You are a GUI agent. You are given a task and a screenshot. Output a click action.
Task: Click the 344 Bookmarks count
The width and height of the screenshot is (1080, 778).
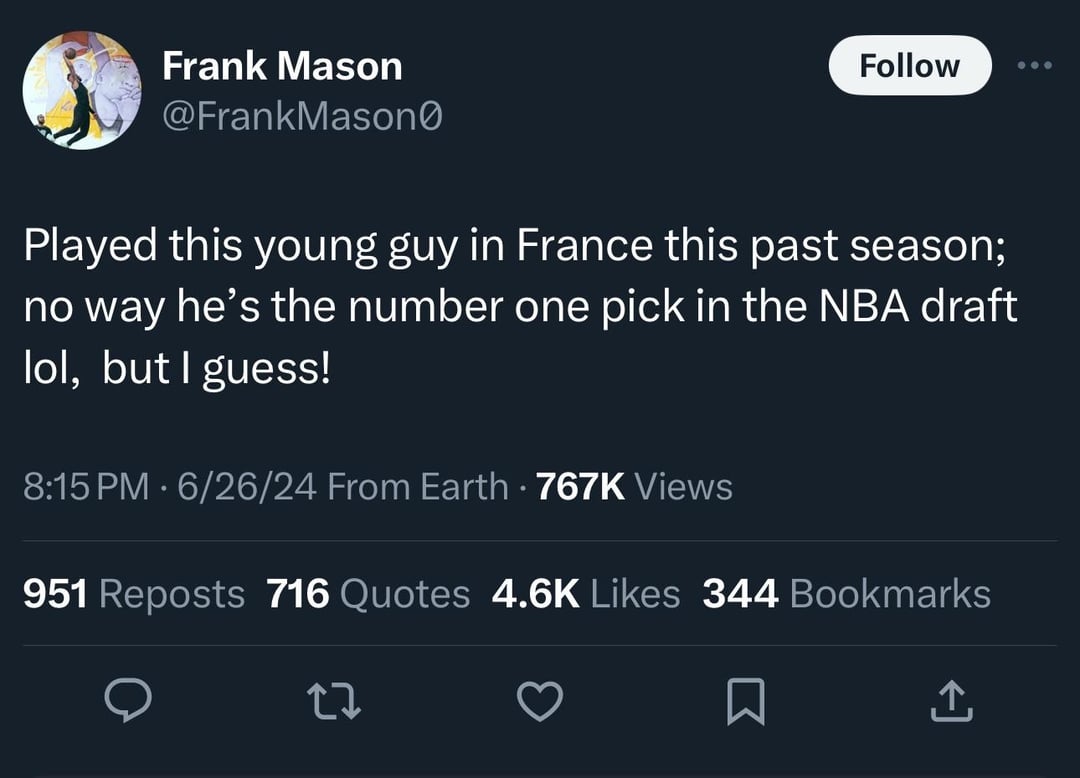pyautogui.click(x=846, y=594)
